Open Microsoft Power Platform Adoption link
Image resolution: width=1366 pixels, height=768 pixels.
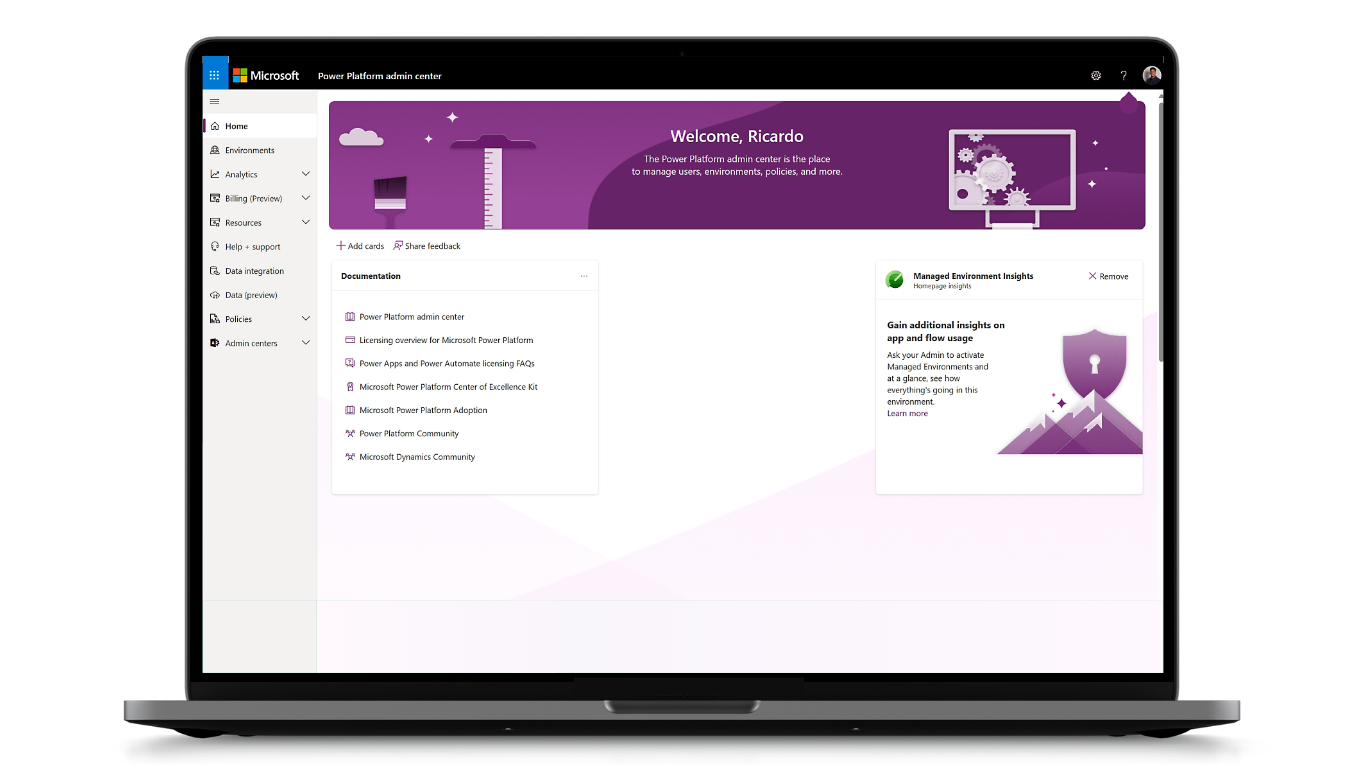423,410
